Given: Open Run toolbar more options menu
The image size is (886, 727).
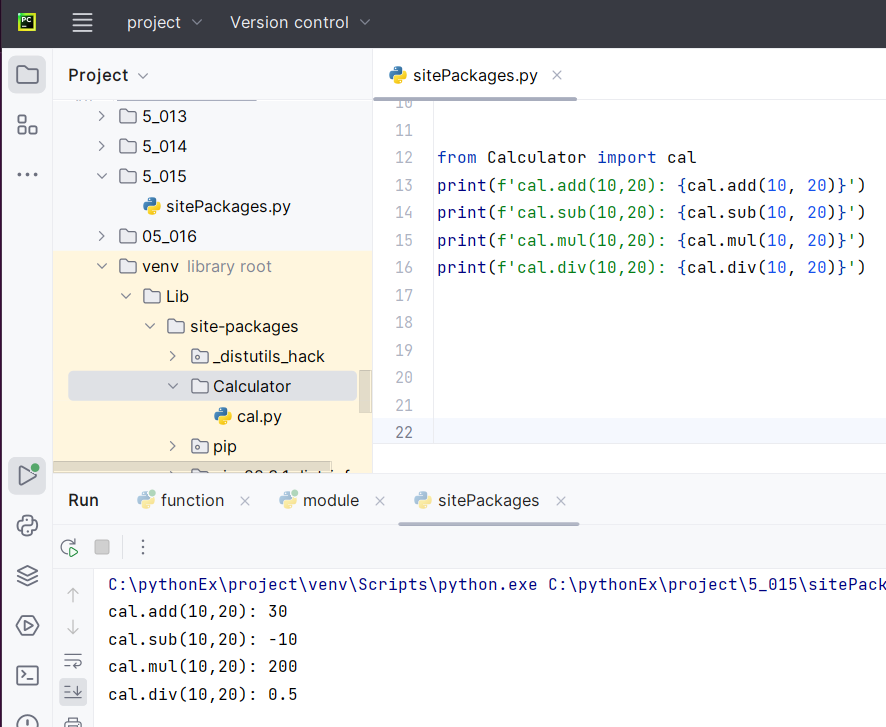Looking at the screenshot, I should coord(143,547).
